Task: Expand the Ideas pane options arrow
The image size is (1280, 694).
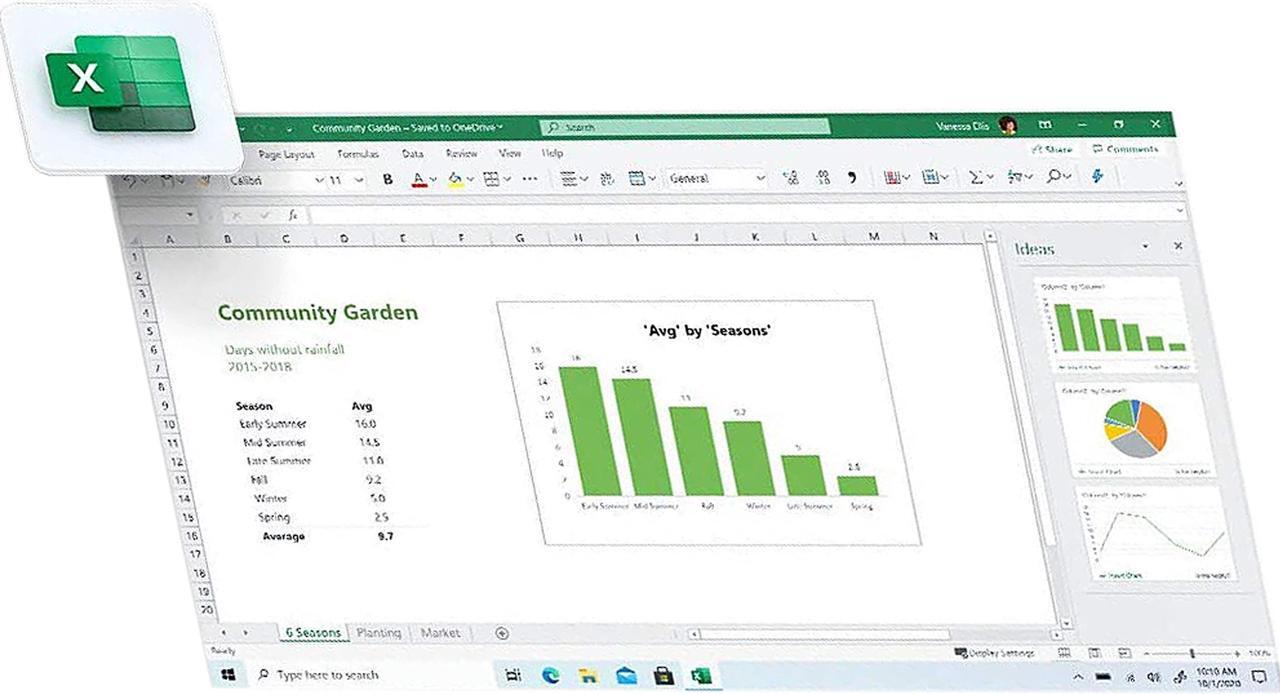Action: click(x=1146, y=246)
